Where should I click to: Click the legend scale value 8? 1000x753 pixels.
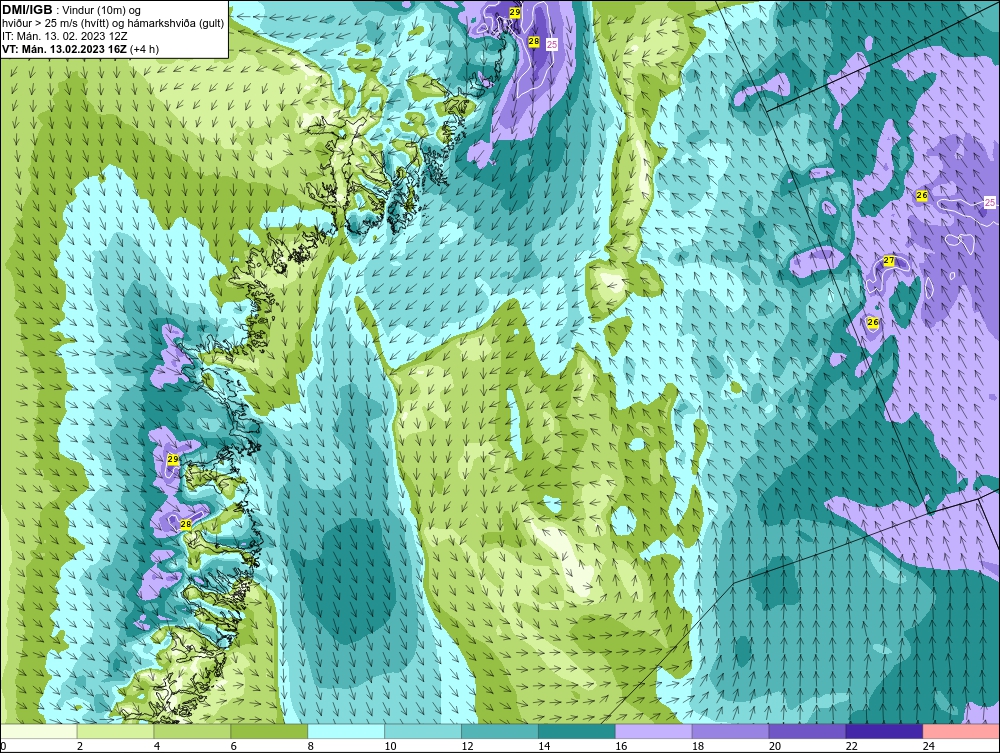point(311,746)
